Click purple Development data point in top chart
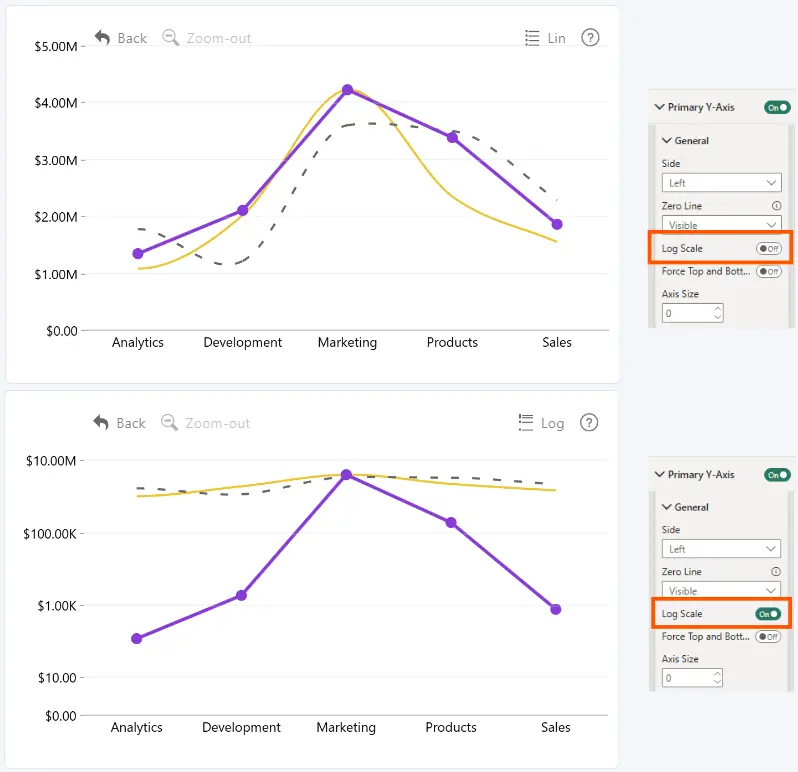The image size is (798, 772). tap(243, 210)
